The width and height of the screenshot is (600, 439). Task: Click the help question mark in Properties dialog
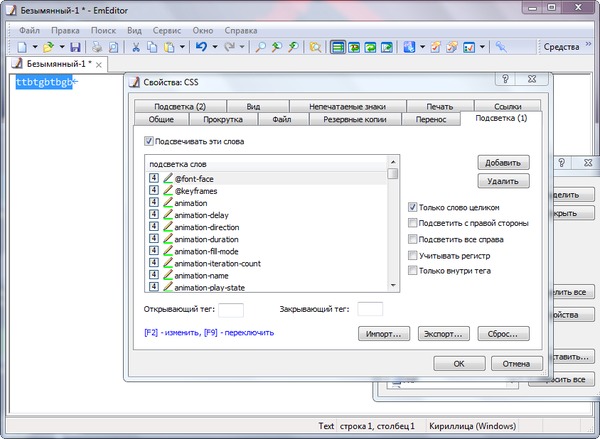(x=506, y=81)
